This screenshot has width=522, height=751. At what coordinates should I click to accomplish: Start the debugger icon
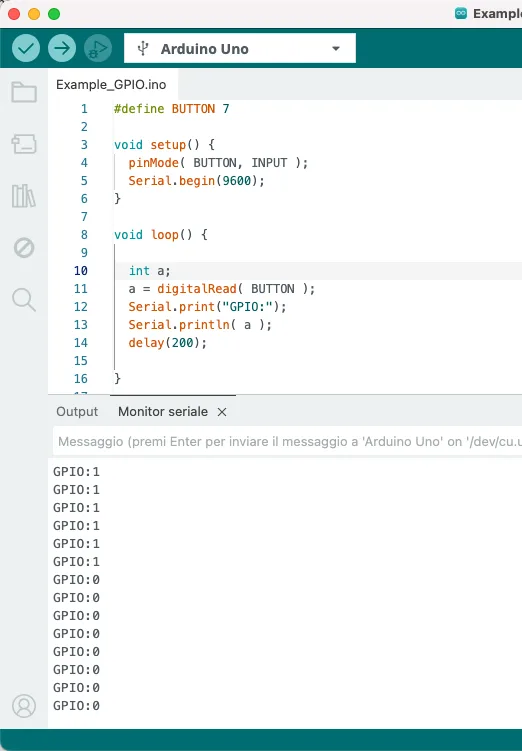coord(98,48)
